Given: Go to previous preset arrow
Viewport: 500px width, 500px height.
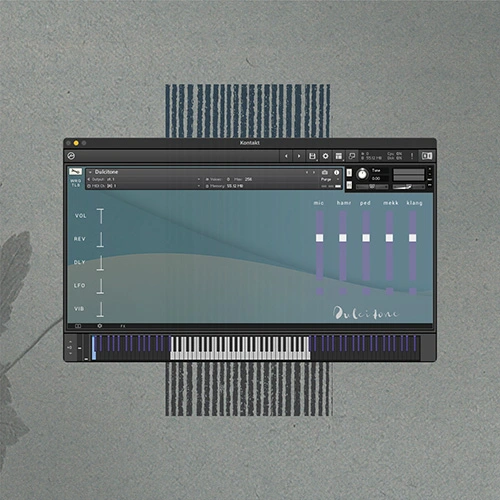Looking at the screenshot, I should (307, 172).
